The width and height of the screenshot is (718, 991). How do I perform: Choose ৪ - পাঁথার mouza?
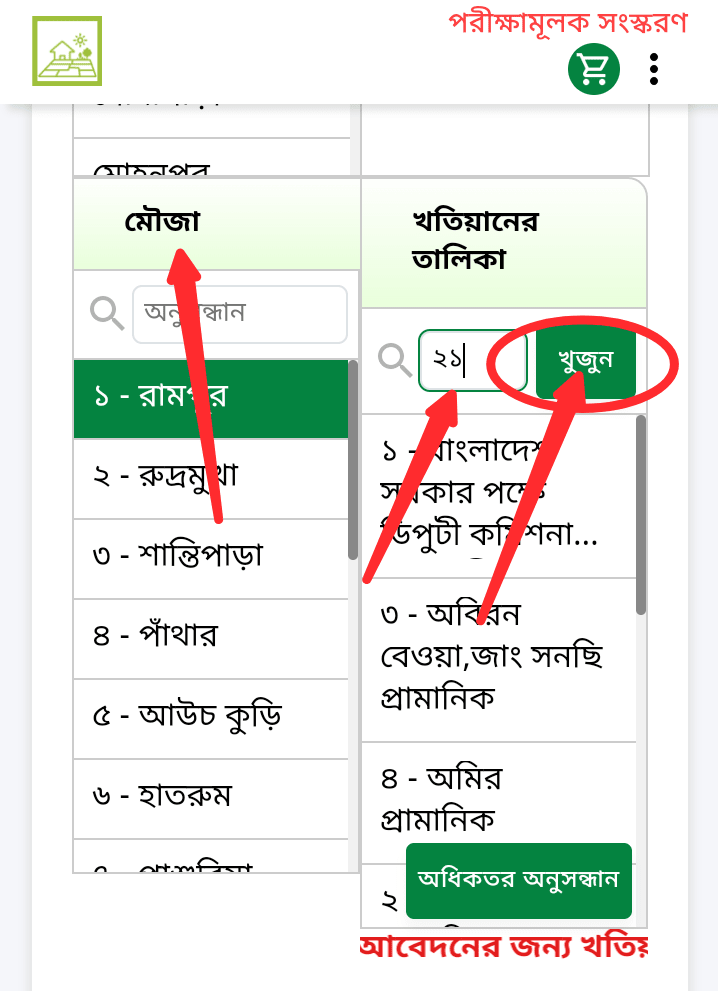(x=210, y=636)
